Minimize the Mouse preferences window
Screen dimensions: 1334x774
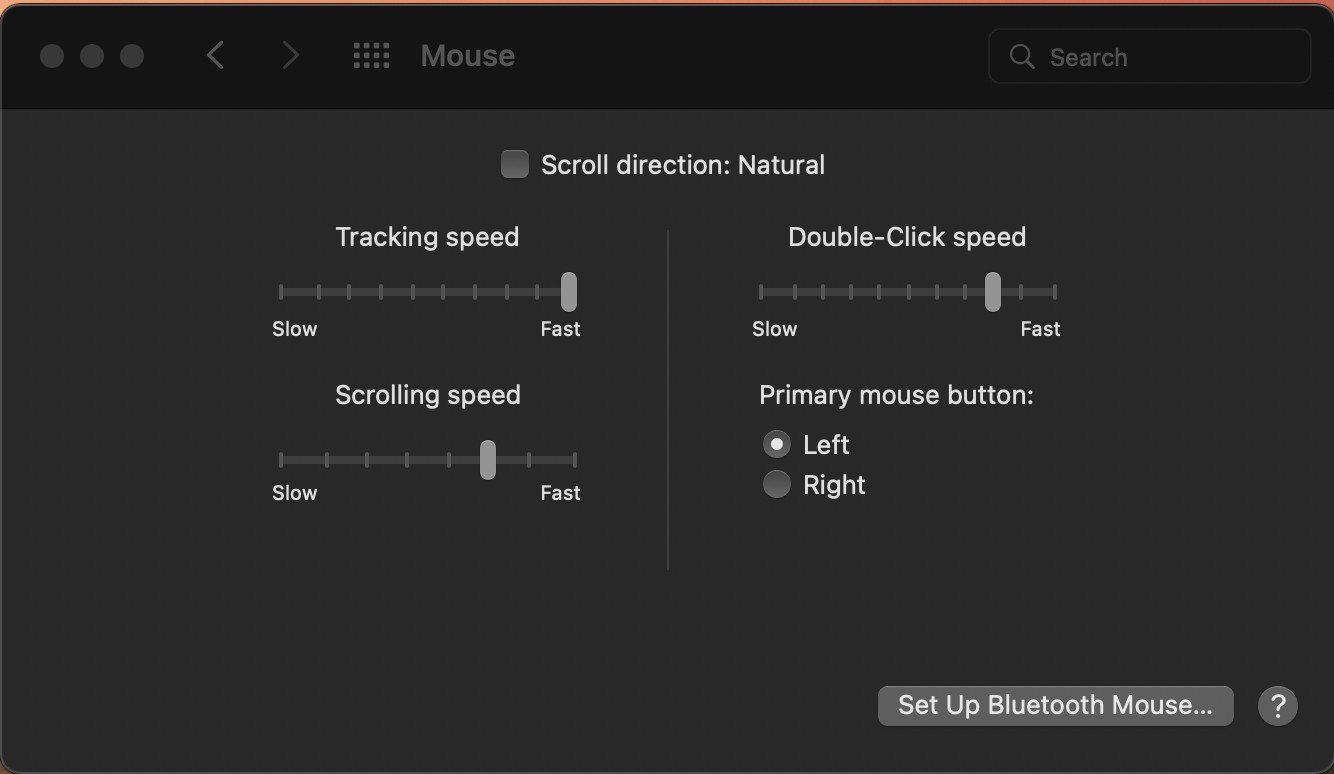click(x=92, y=56)
